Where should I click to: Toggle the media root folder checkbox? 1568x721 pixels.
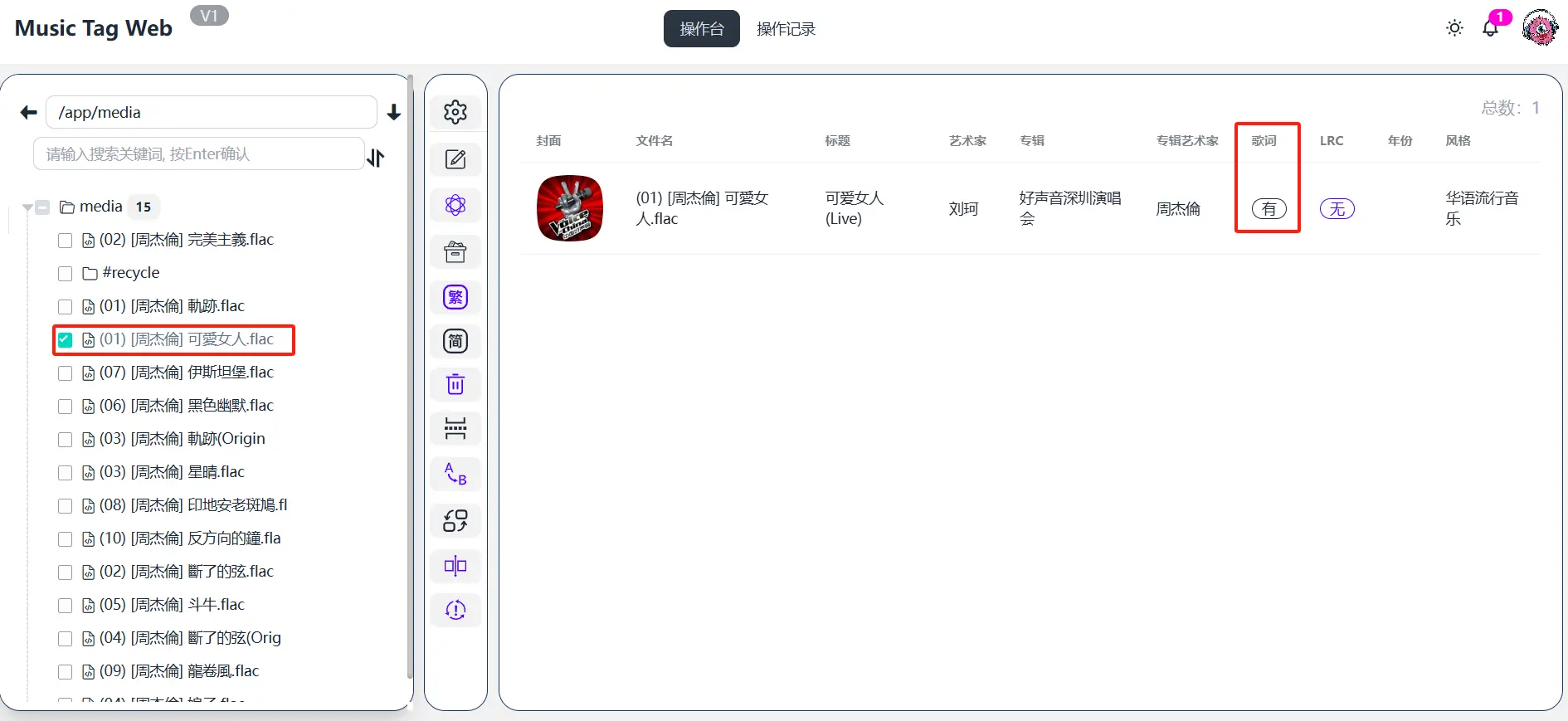click(x=43, y=207)
